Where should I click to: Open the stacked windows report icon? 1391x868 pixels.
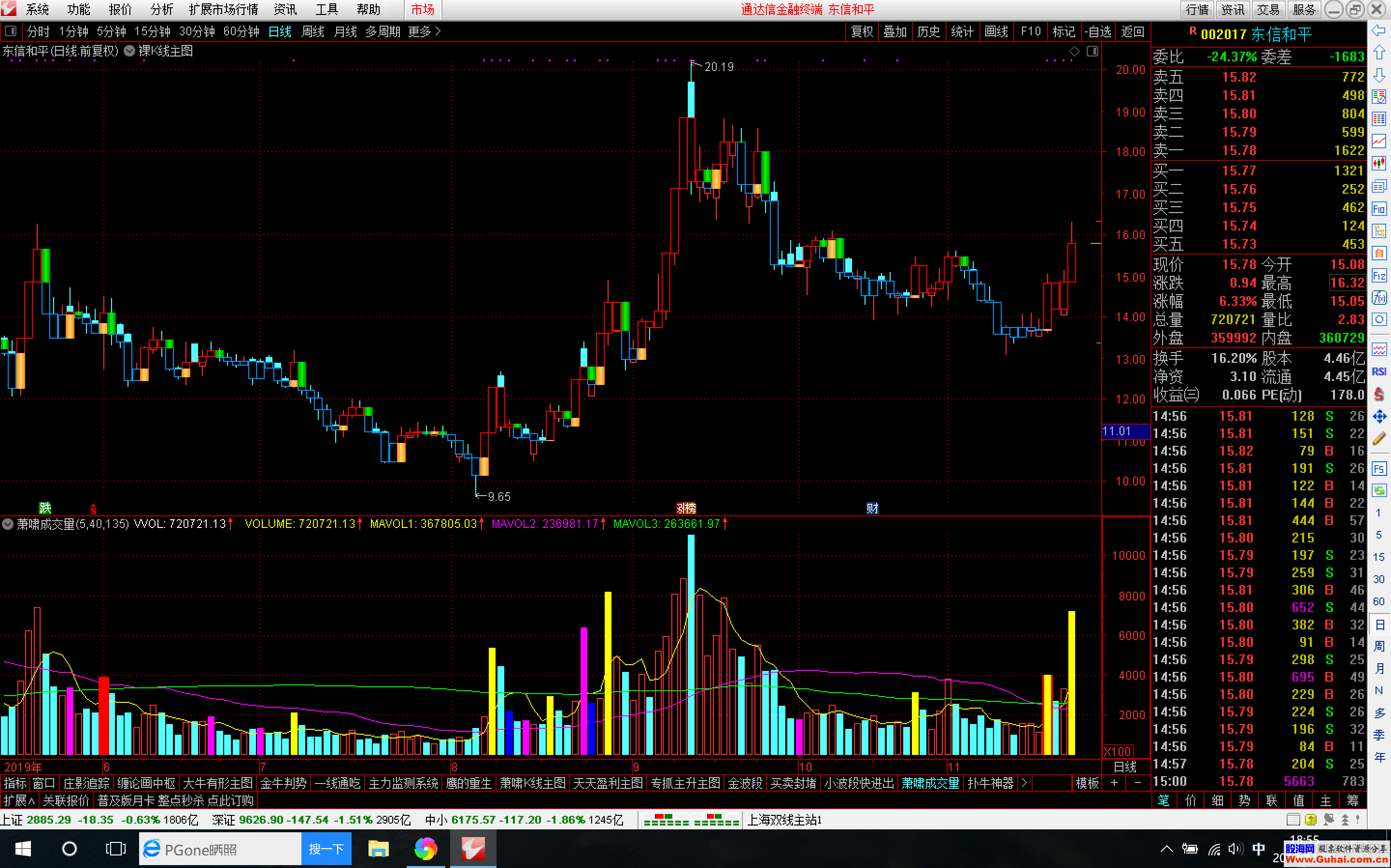pos(1379,186)
